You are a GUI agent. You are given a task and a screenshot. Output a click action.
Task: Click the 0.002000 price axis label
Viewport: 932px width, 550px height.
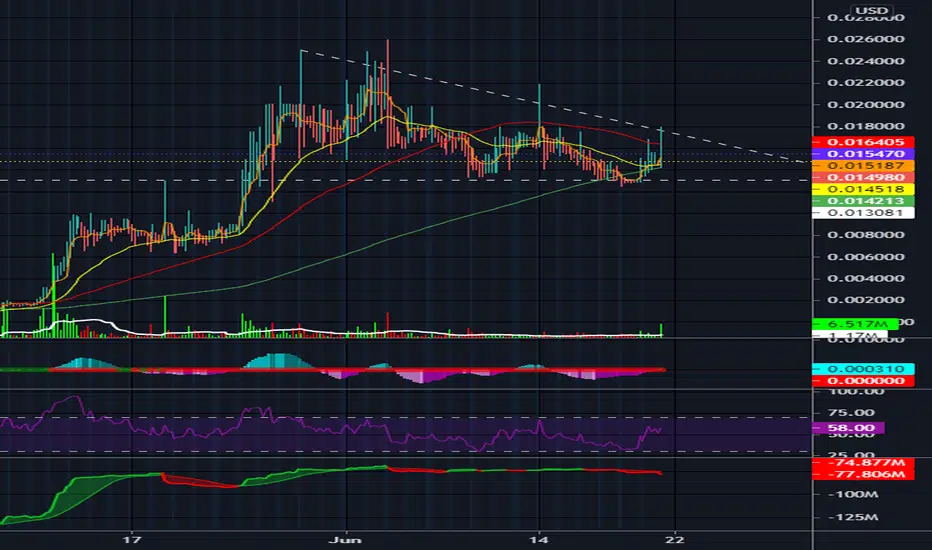[x=866, y=300]
